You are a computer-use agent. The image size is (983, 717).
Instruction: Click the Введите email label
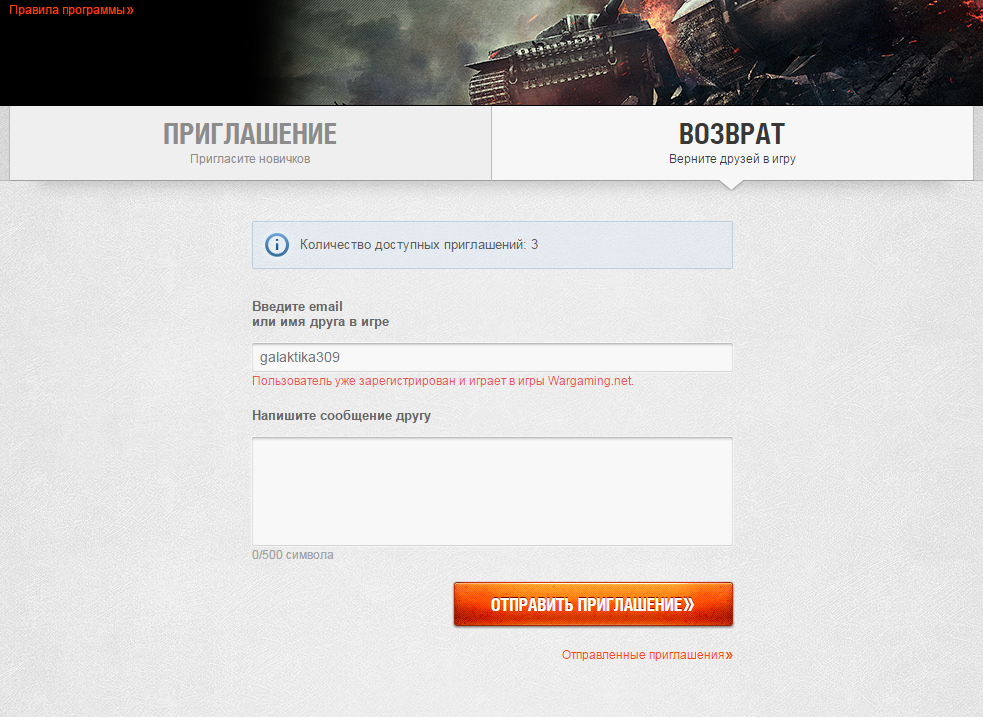tap(320, 314)
